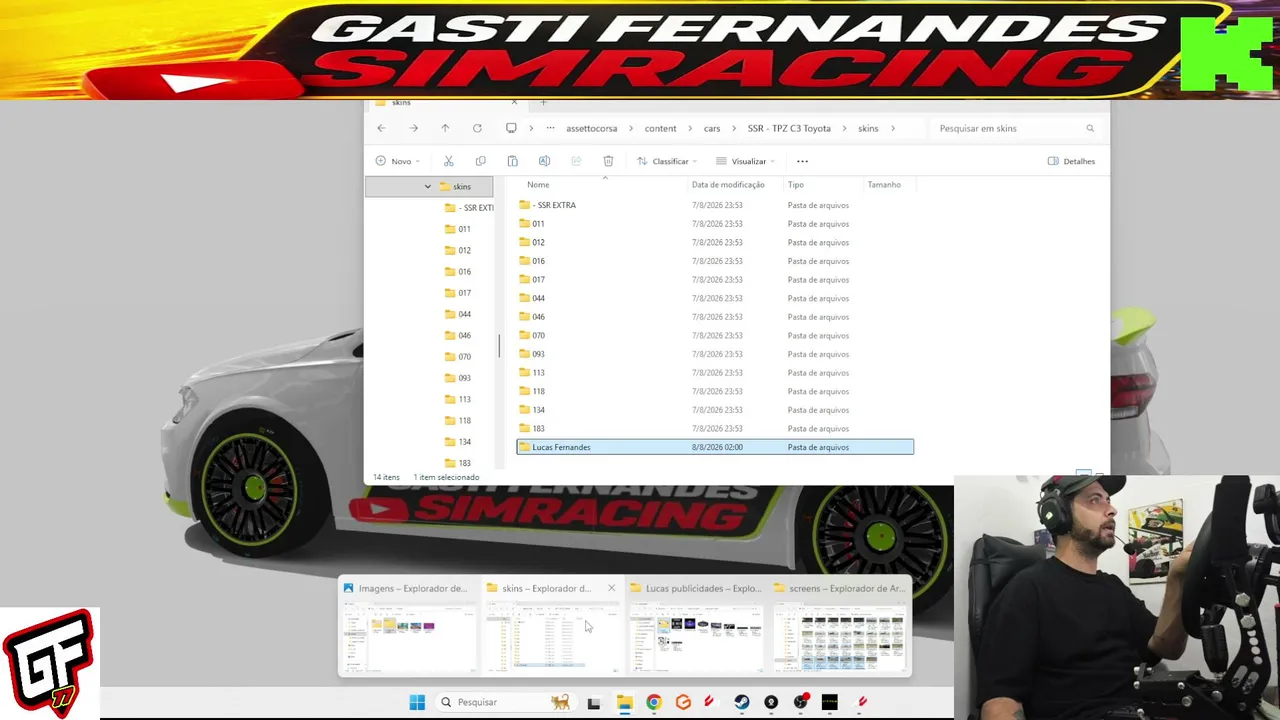The width and height of the screenshot is (1280, 720).
Task: Click the Copy icon in Explorer toolbar
Action: click(480, 161)
